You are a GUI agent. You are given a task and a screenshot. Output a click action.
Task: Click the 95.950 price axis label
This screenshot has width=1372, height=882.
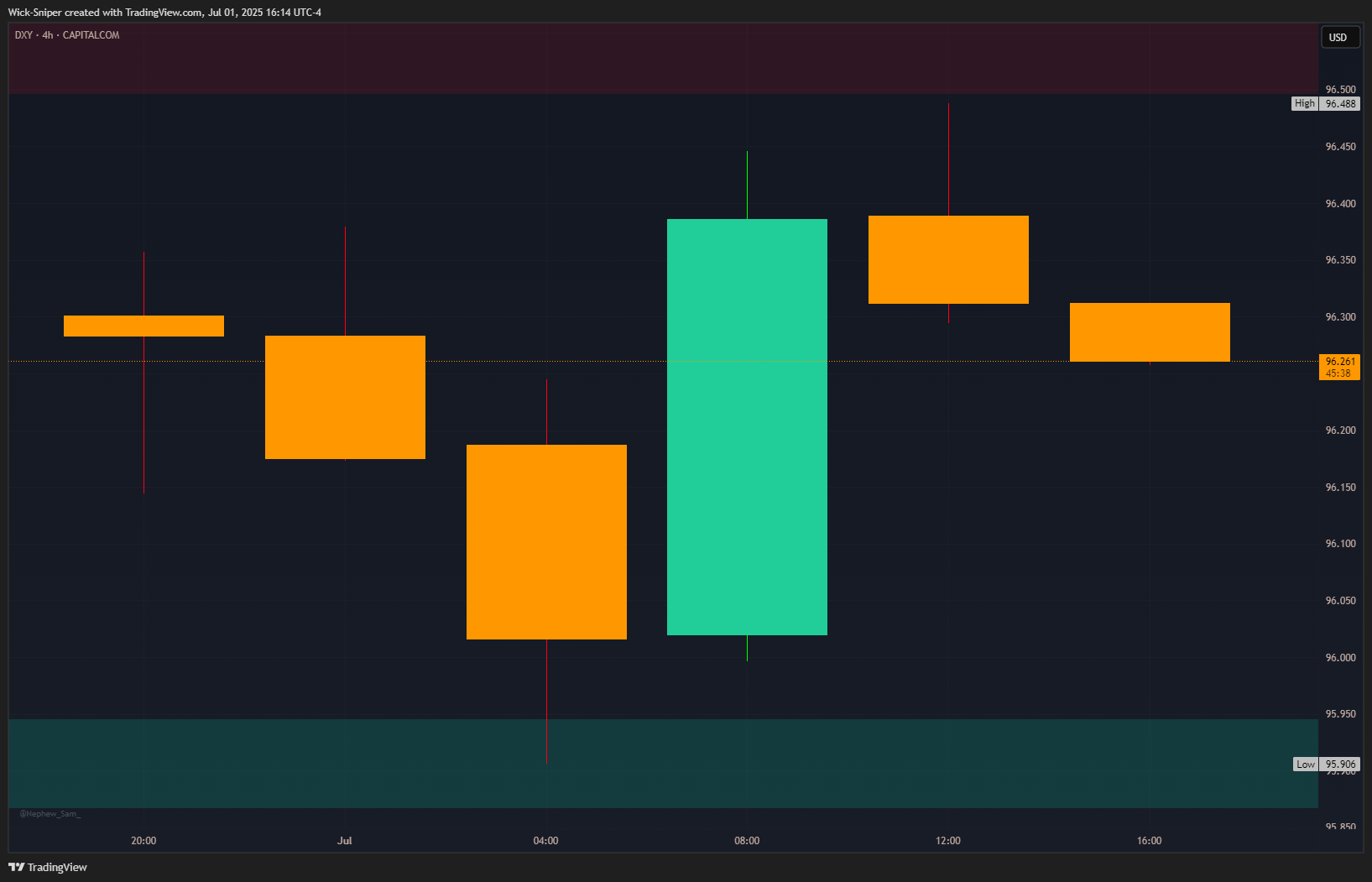tap(1340, 714)
